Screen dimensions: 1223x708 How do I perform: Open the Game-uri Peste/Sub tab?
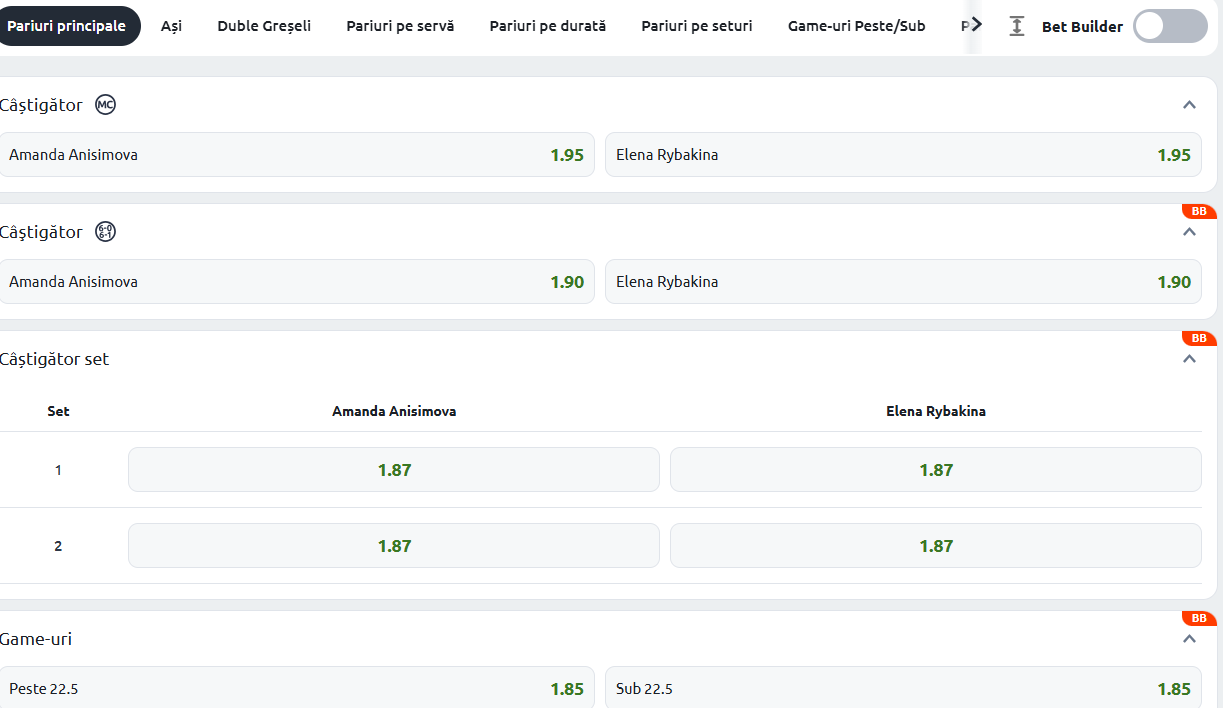coord(856,26)
